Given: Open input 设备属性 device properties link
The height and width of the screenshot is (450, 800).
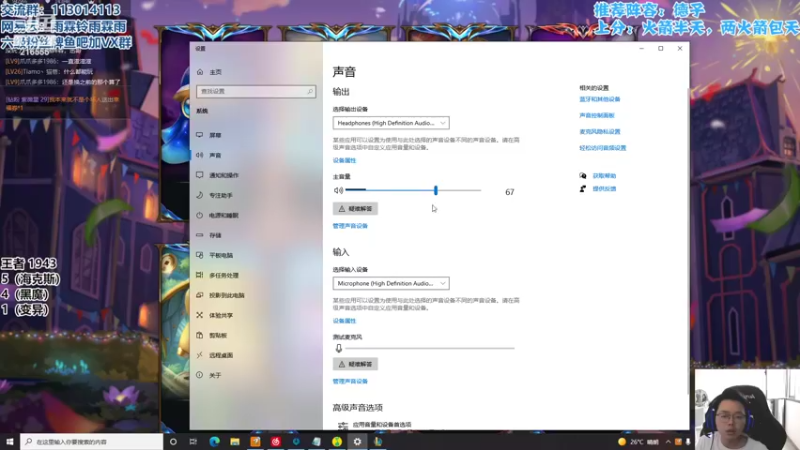Looking at the screenshot, I should tap(344, 321).
